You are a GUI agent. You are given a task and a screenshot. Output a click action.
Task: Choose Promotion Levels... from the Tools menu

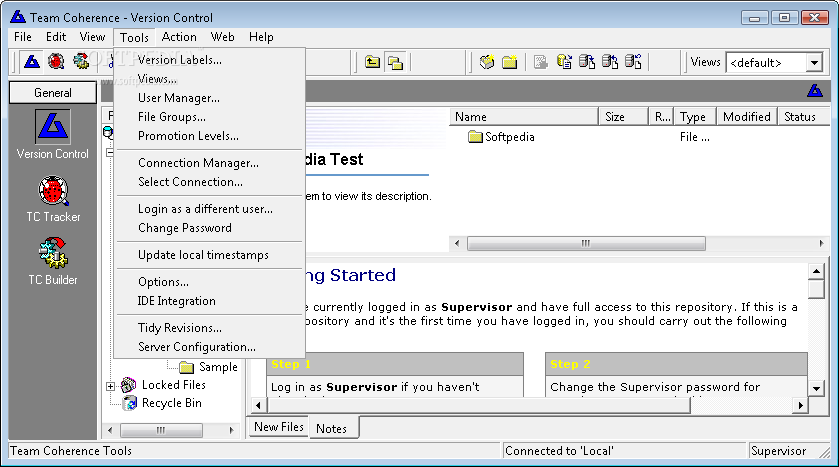[x=210, y=136]
